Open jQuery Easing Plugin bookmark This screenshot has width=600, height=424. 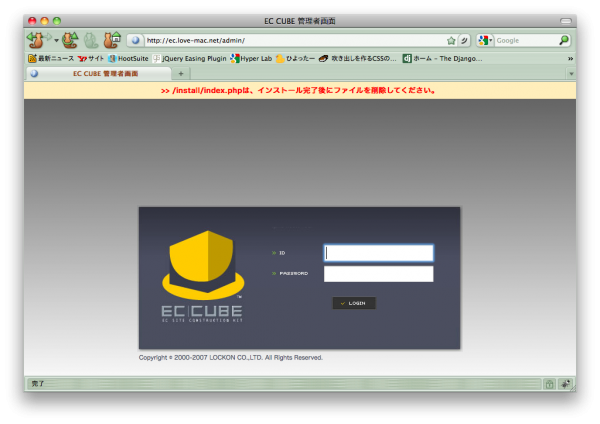pyautogui.click(x=190, y=59)
